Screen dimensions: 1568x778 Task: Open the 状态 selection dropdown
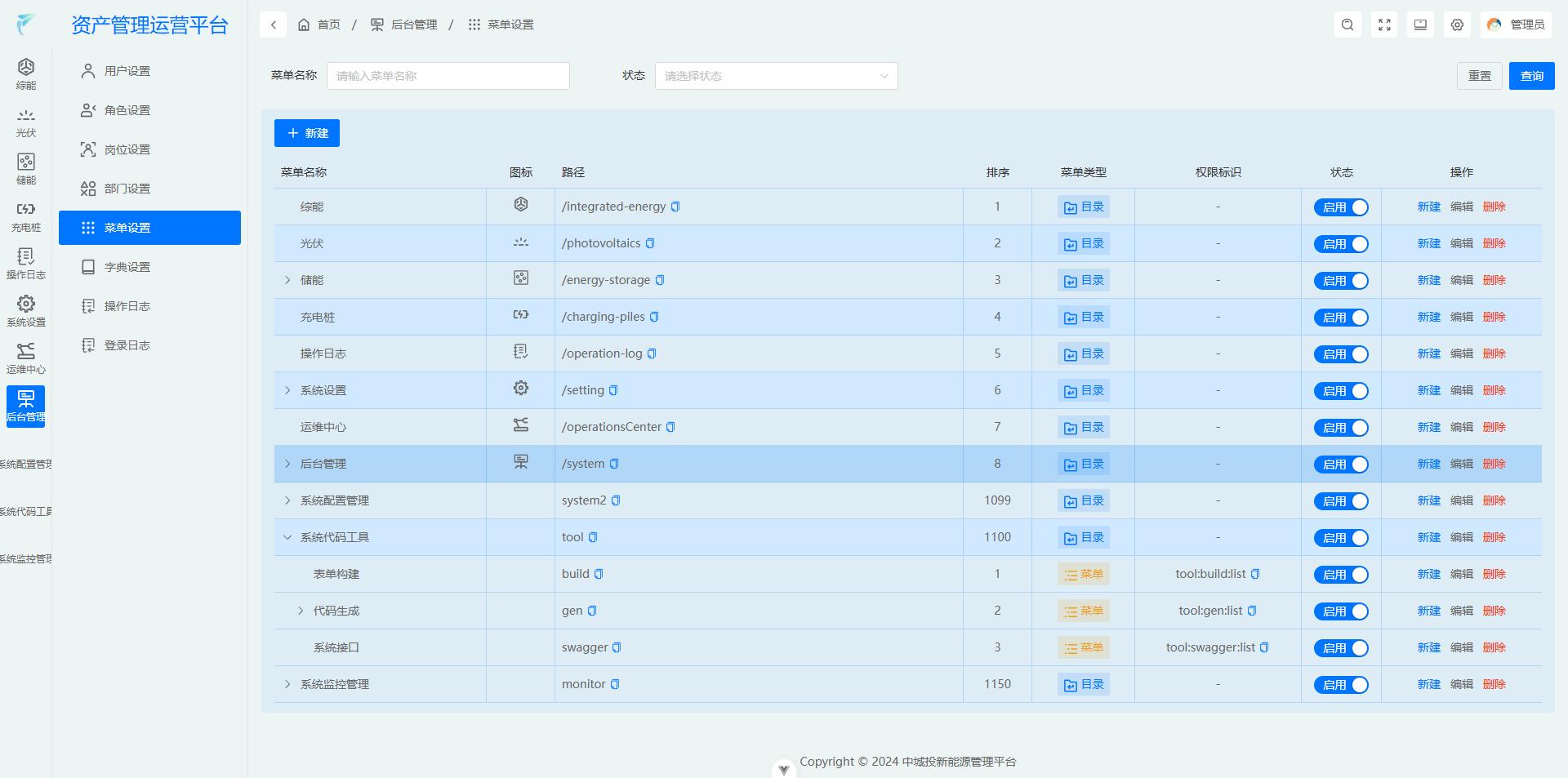tap(776, 76)
